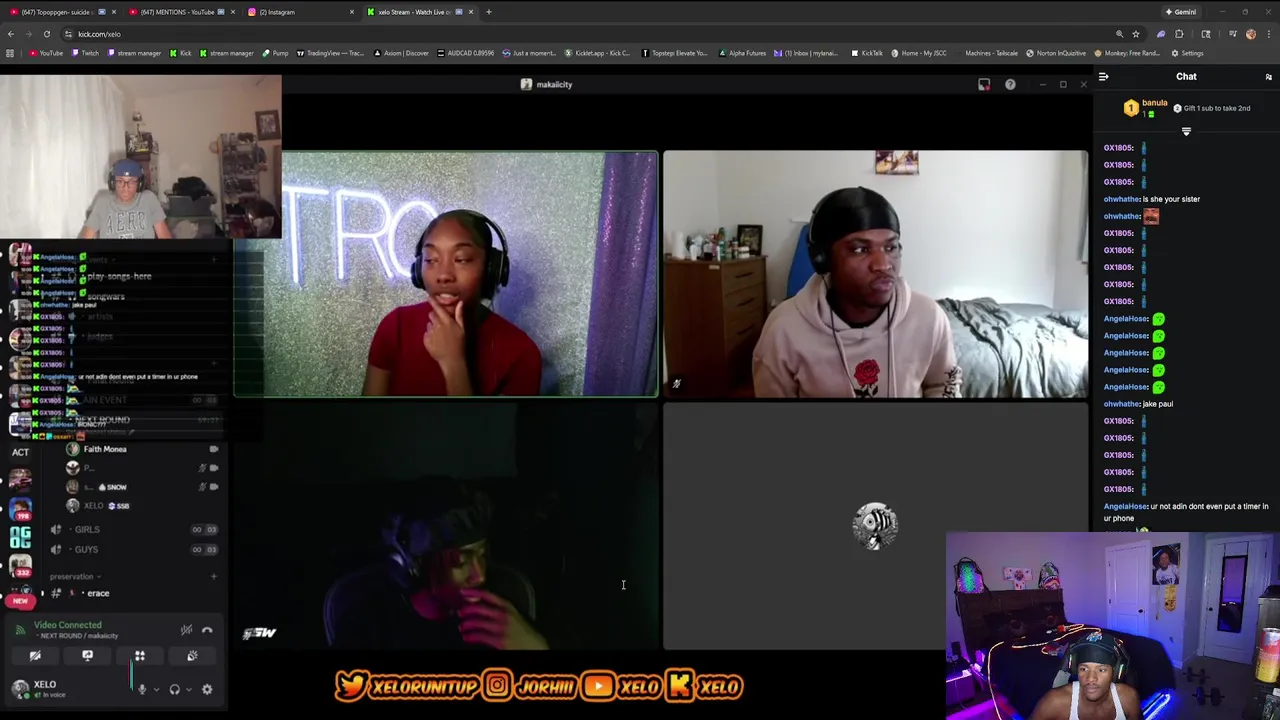Bookmark this page star icon

[x=1136, y=34]
